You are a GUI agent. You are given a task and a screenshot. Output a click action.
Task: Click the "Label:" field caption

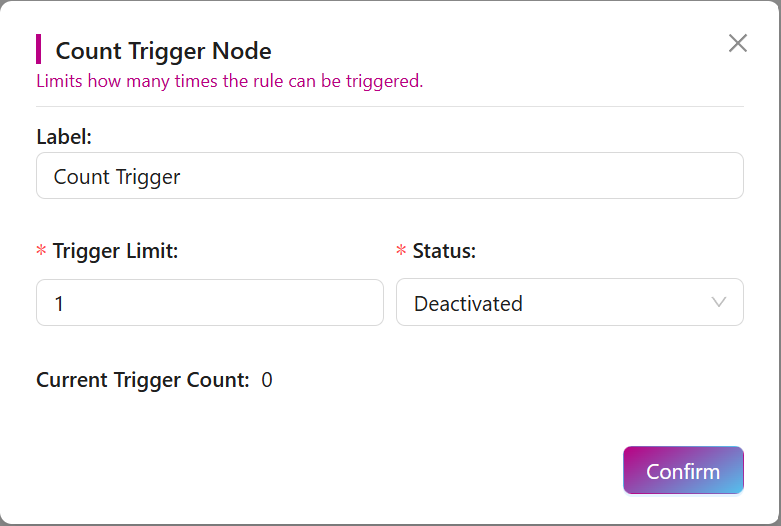(64, 137)
